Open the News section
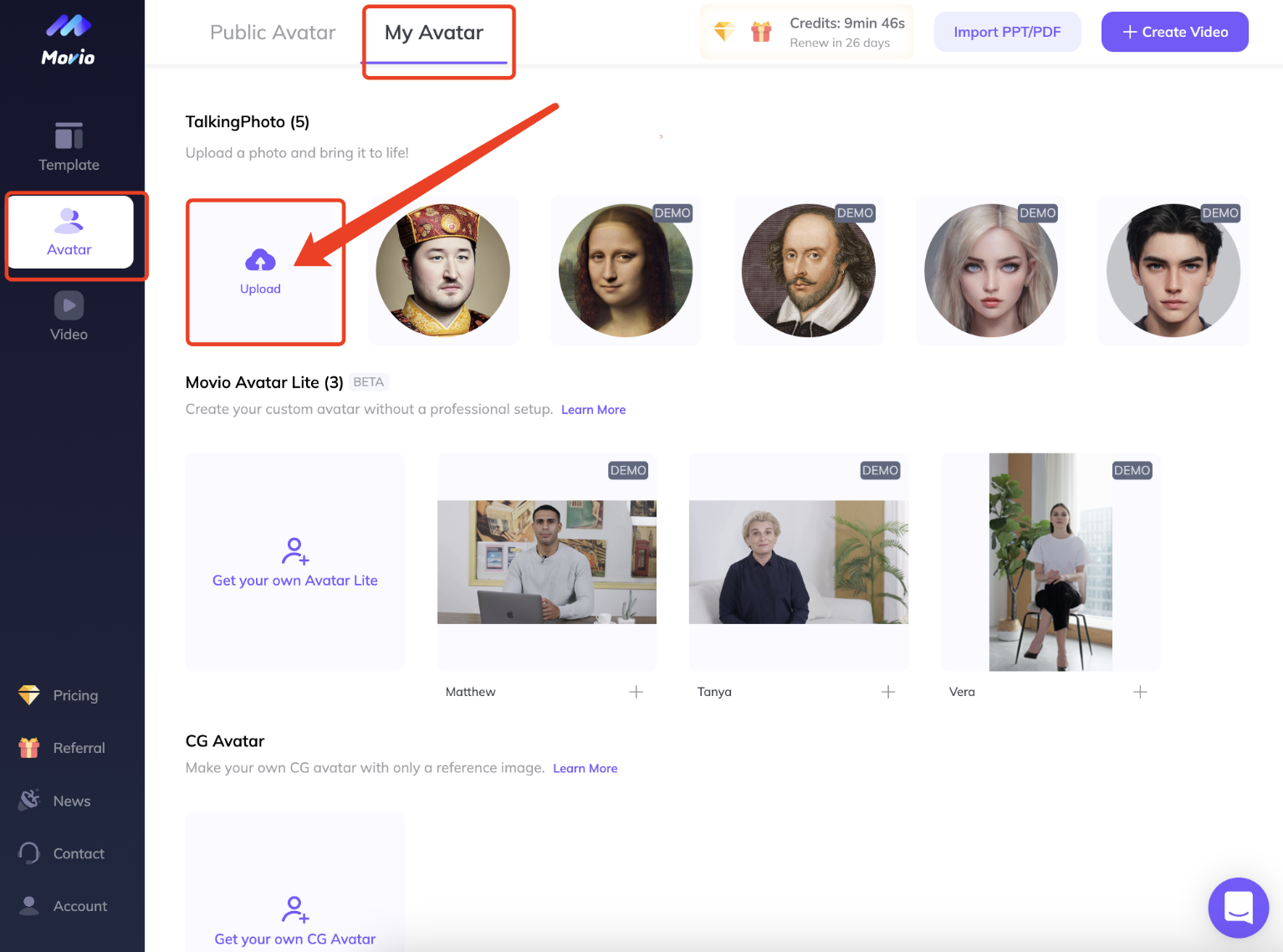 (54, 801)
